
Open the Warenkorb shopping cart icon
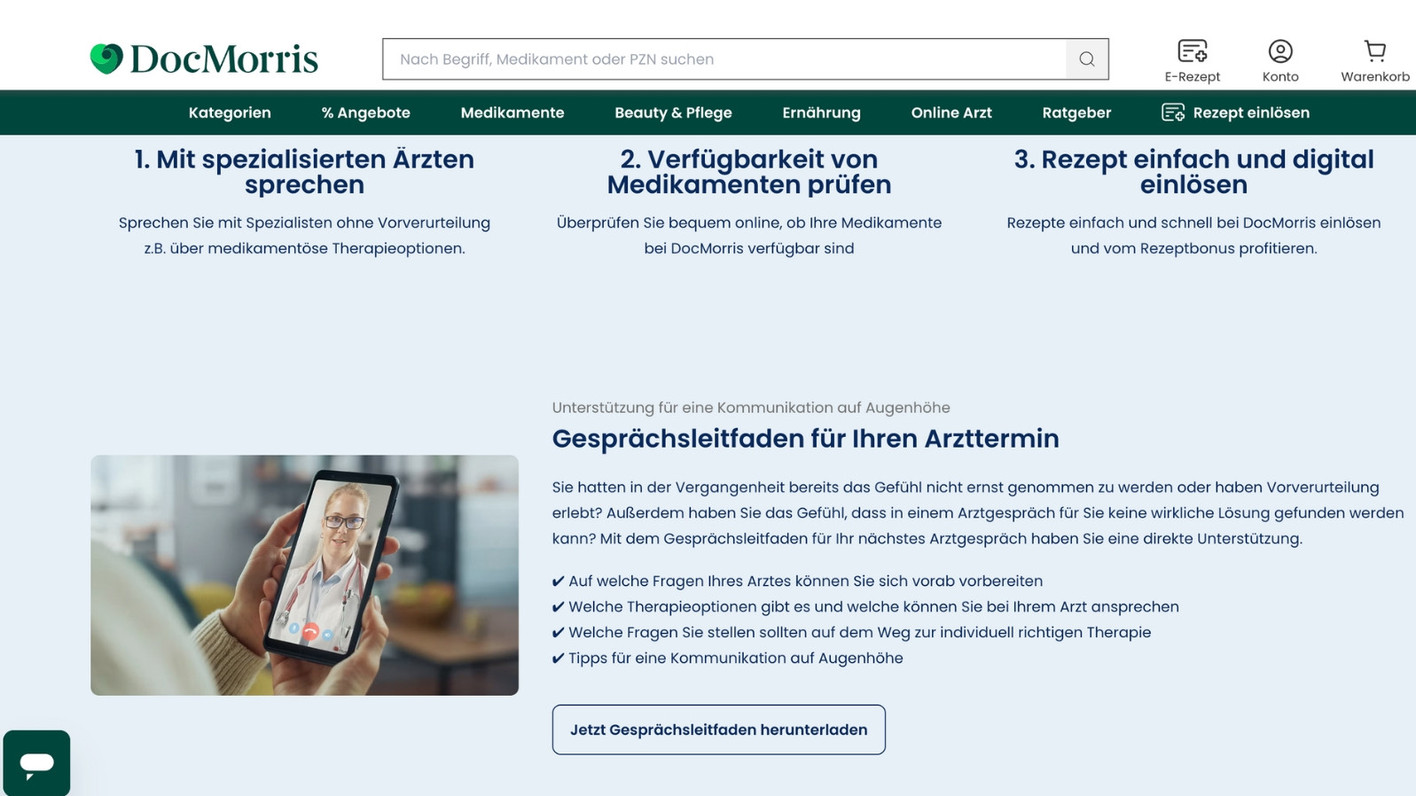click(x=1373, y=50)
